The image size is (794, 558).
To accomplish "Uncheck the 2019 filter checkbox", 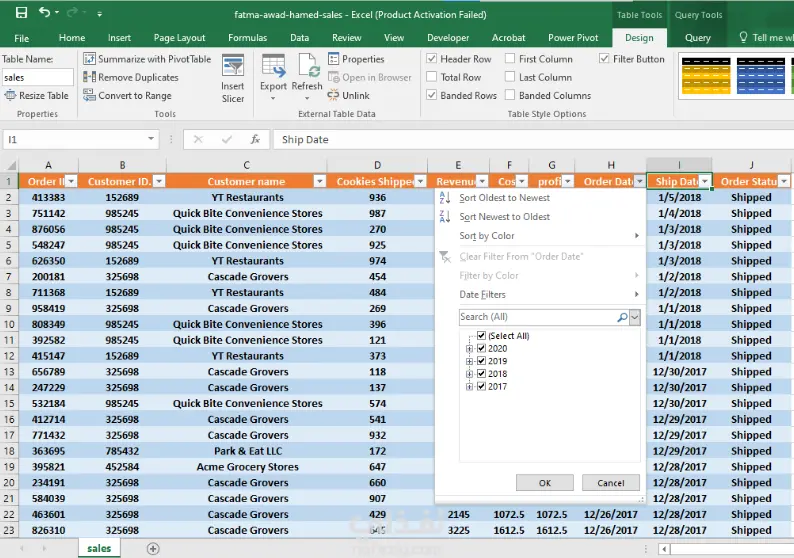I will click(482, 361).
